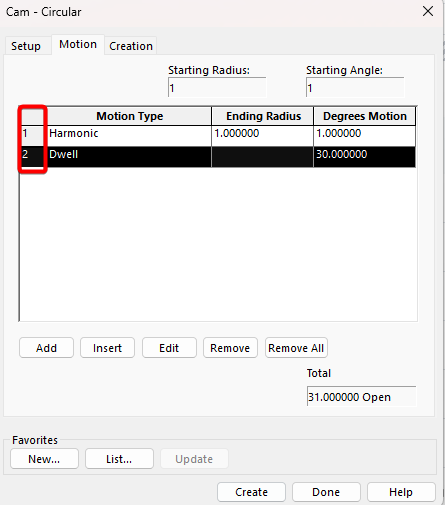445x505 pixels.
Task: Click row number 2 header cell
Action: coord(33,157)
